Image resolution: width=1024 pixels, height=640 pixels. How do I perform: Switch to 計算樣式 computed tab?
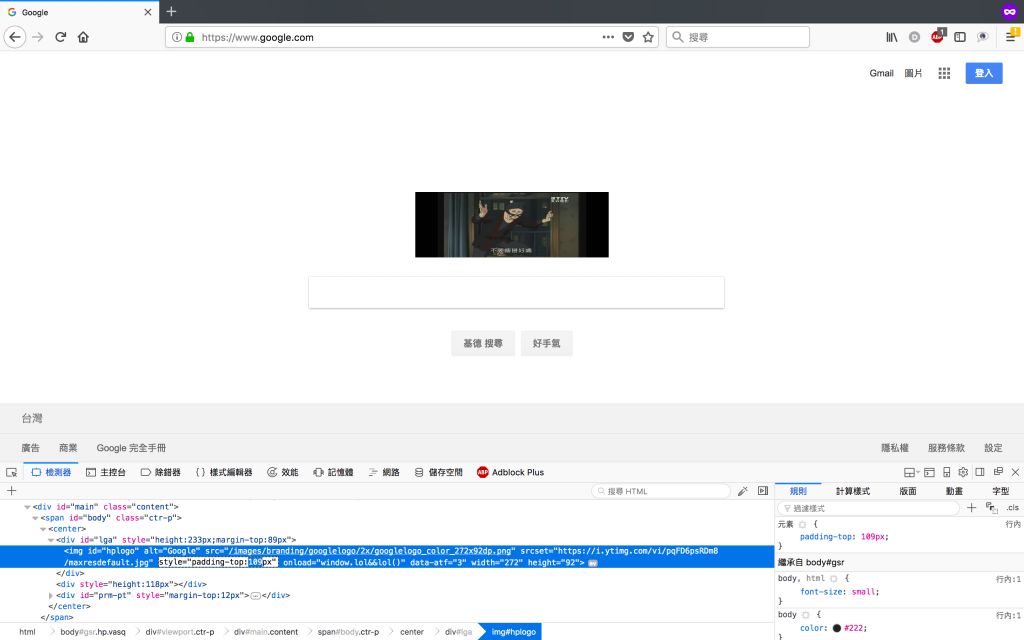pyautogui.click(x=853, y=491)
